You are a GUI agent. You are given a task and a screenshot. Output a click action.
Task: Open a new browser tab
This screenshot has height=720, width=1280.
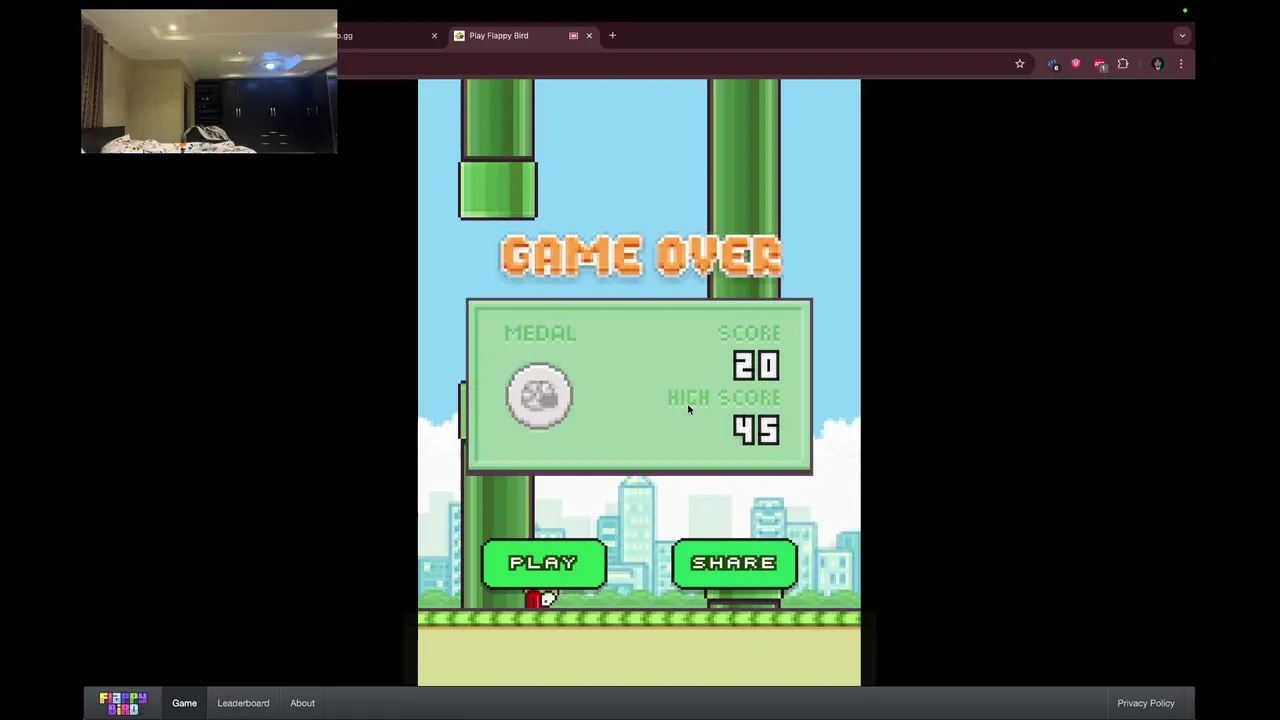click(612, 36)
